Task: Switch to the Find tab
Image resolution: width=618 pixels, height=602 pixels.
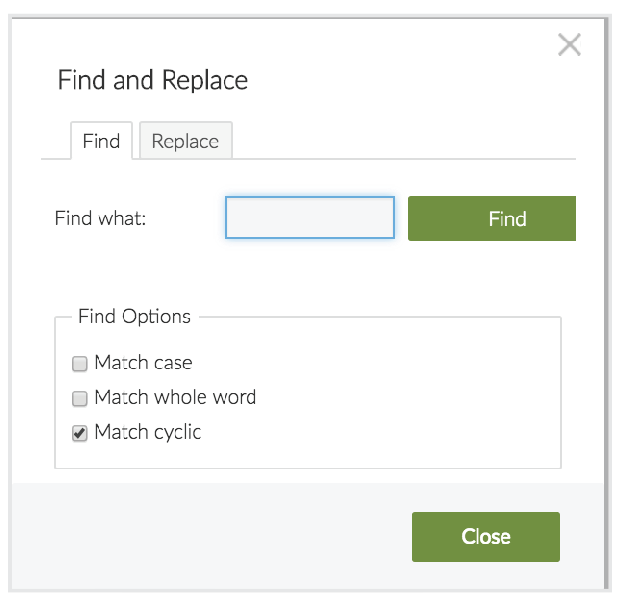Action: pyautogui.click(x=101, y=141)
